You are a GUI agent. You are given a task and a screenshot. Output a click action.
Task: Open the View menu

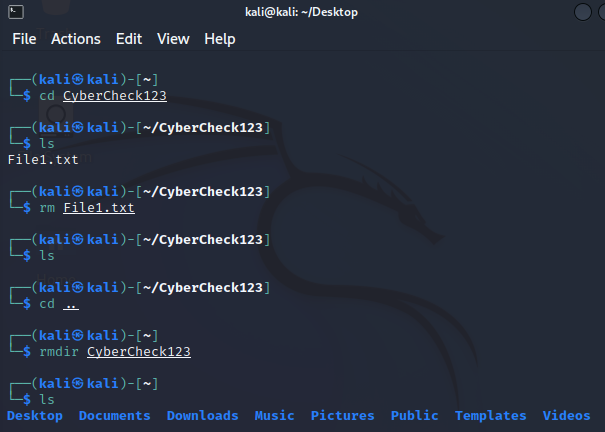[x=173, y=39]
